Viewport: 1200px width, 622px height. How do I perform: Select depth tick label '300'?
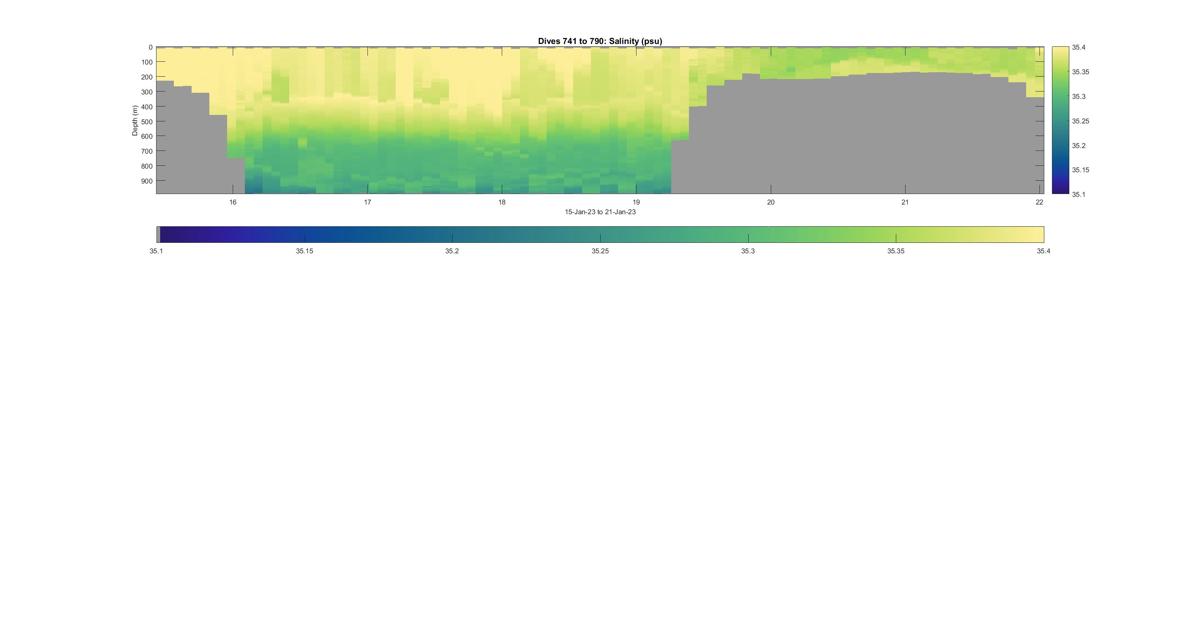pyautogui.click(x=146, y=92)
